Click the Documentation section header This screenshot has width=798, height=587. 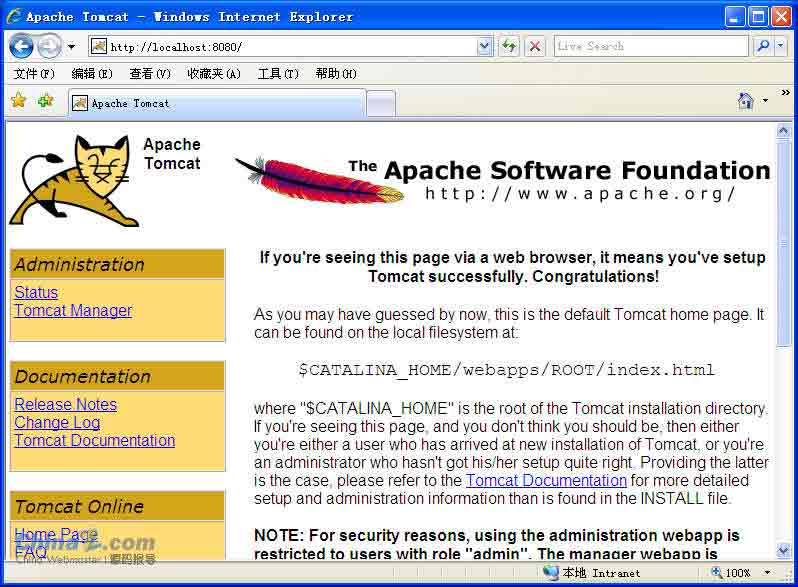pyautogui.click(x=117, y=376)
